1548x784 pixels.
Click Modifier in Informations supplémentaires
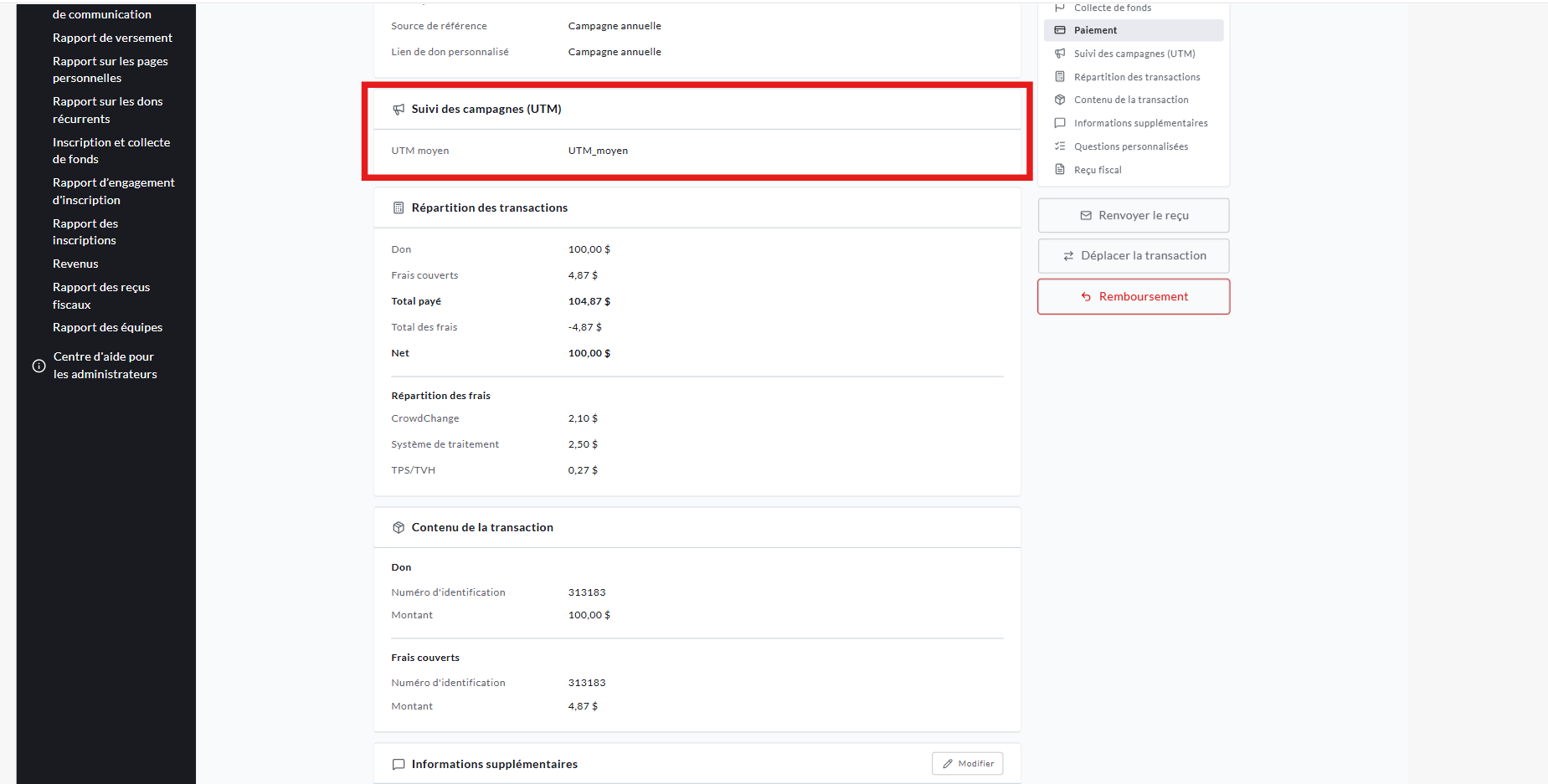tap(967, 764)
